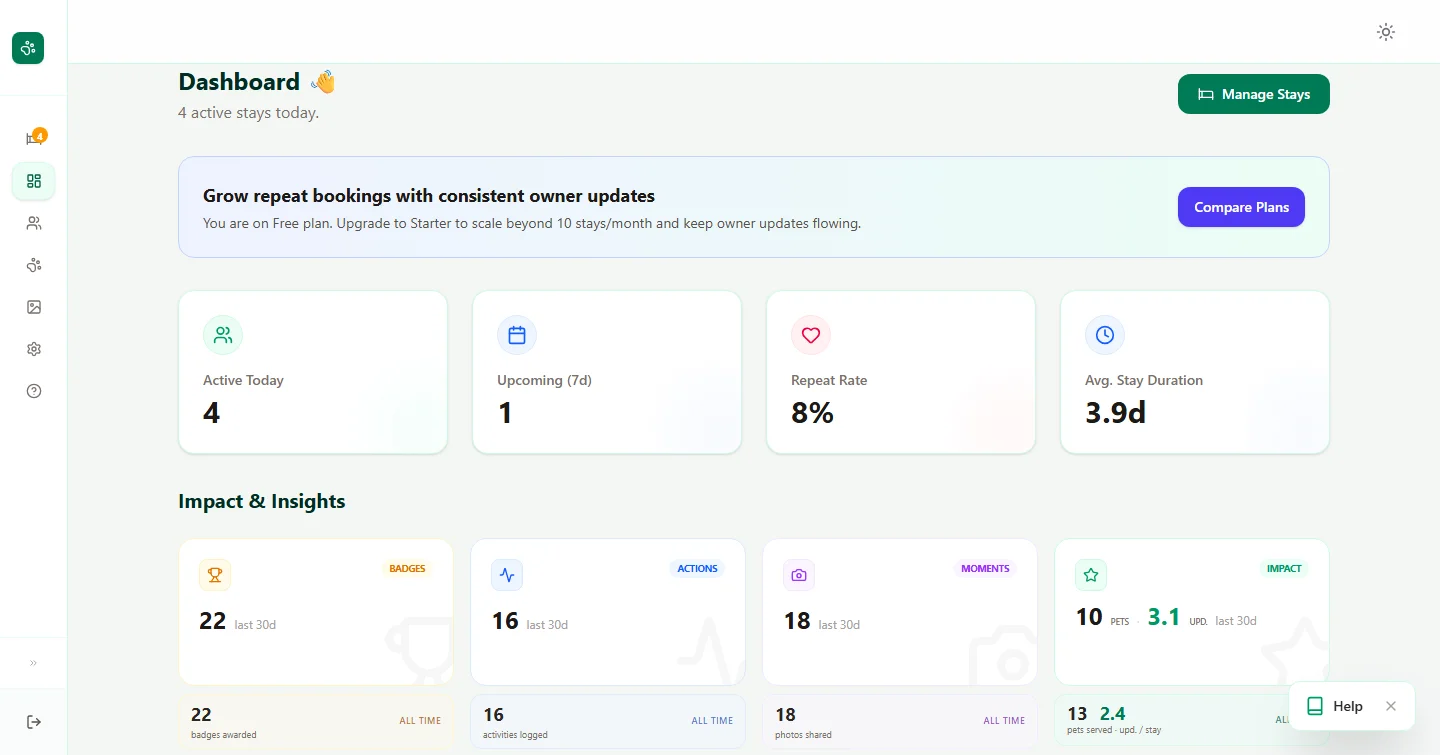Click the Avg. Stay Duration clock icon
This screenshot has width=1440, height=755.
click(1105, 335)
